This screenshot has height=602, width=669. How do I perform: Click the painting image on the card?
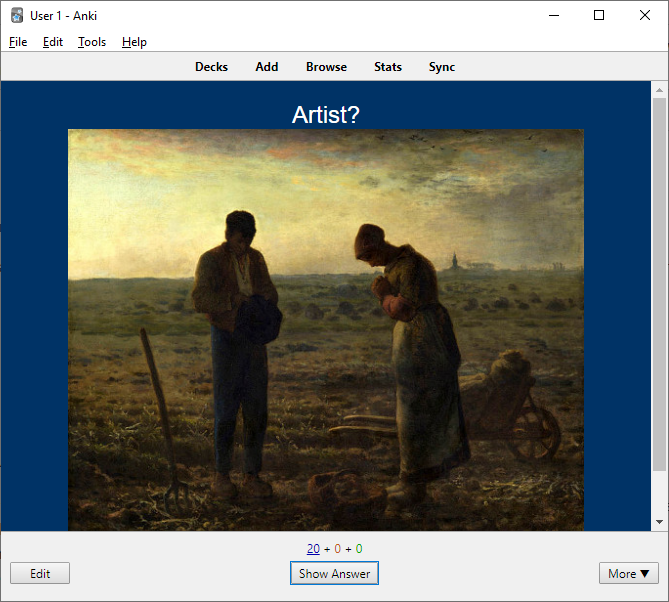click(x=326, y=330)
